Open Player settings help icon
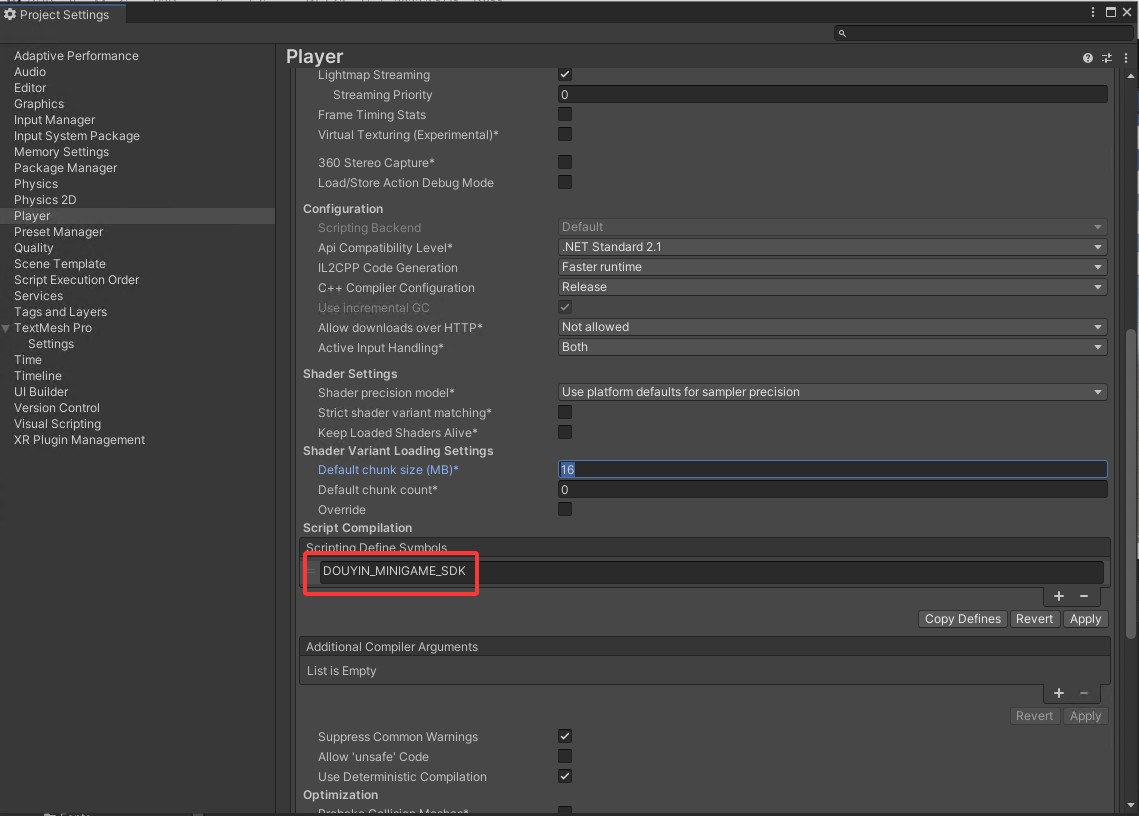This screenshot has height=816, width=1139. 1087,58
